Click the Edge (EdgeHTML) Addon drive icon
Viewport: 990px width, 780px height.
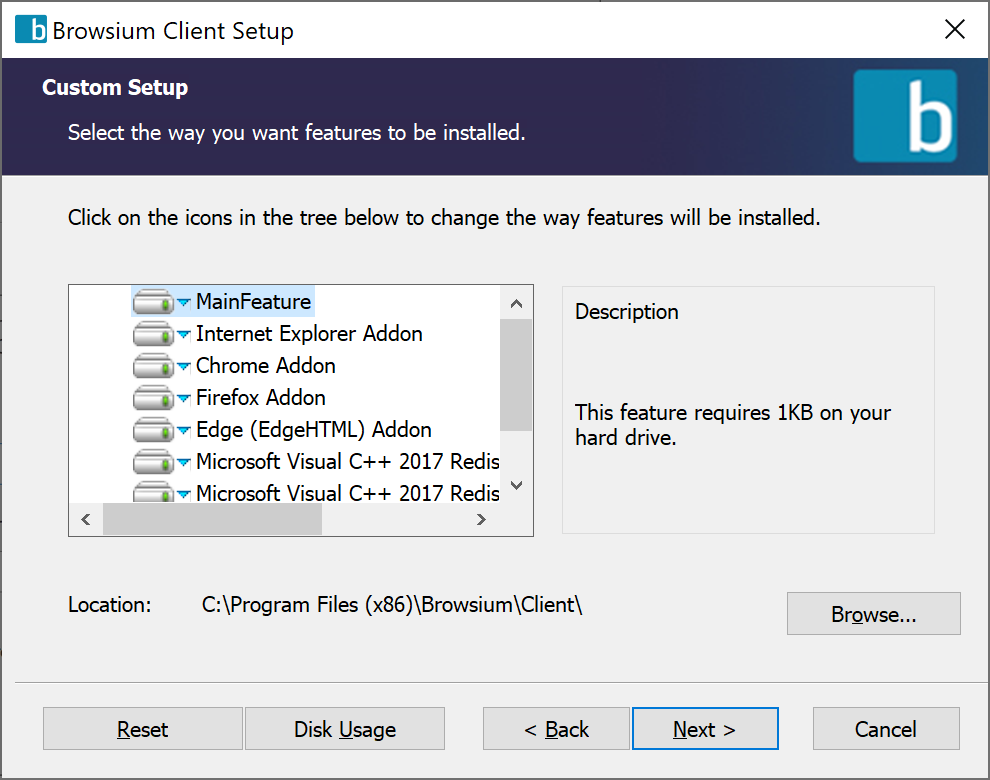[x=159, y=430]
